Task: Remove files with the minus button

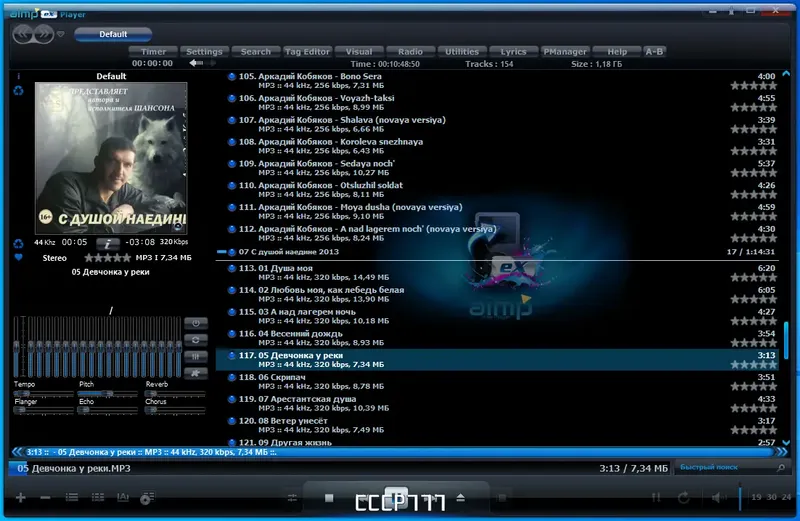Action: pos(45,497)
